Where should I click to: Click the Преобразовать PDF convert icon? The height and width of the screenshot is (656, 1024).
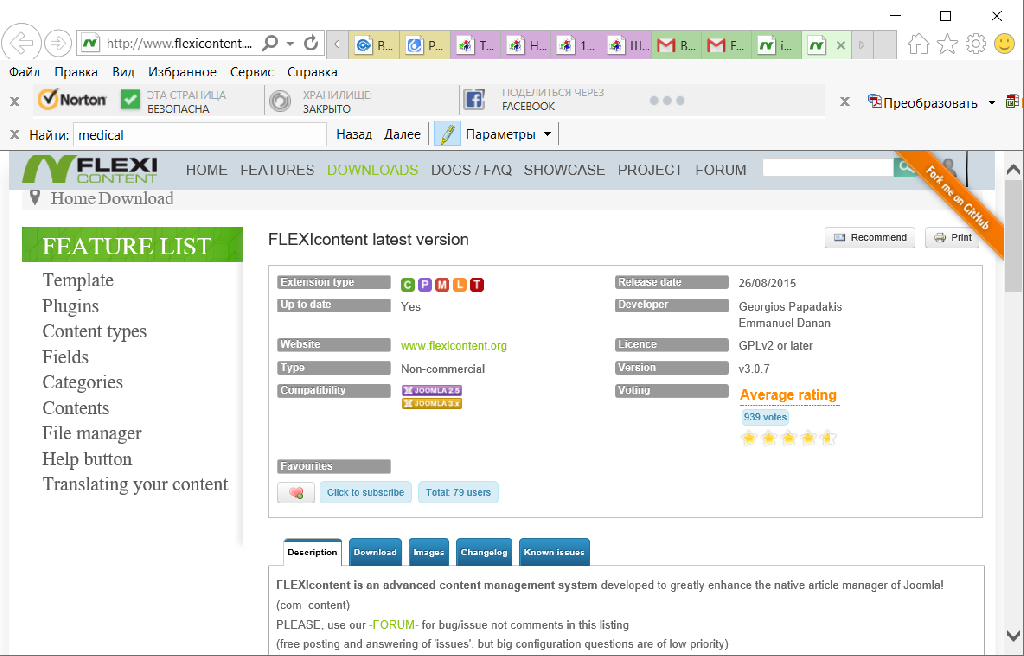874,102
